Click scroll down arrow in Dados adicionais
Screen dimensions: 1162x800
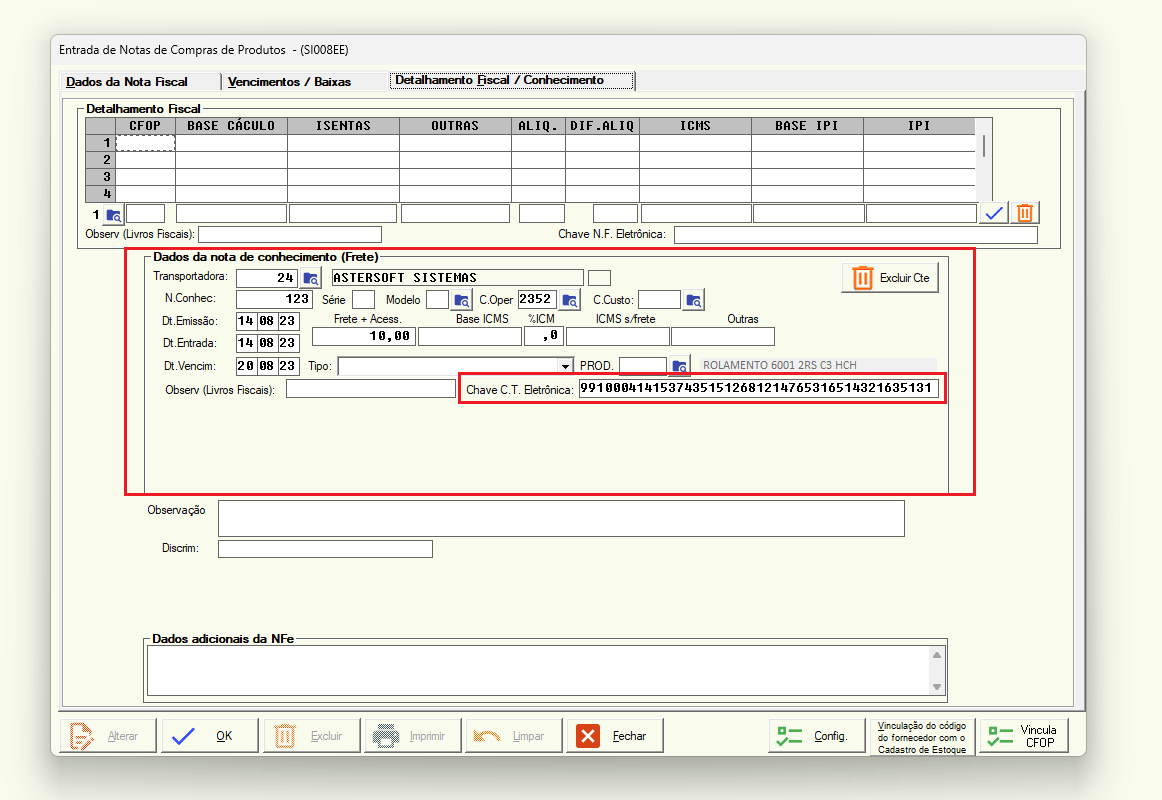click(937, 687)
